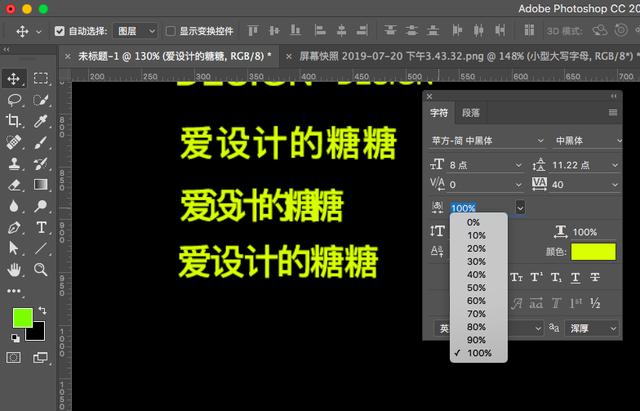Align top edges in options bar

point(253,31)
